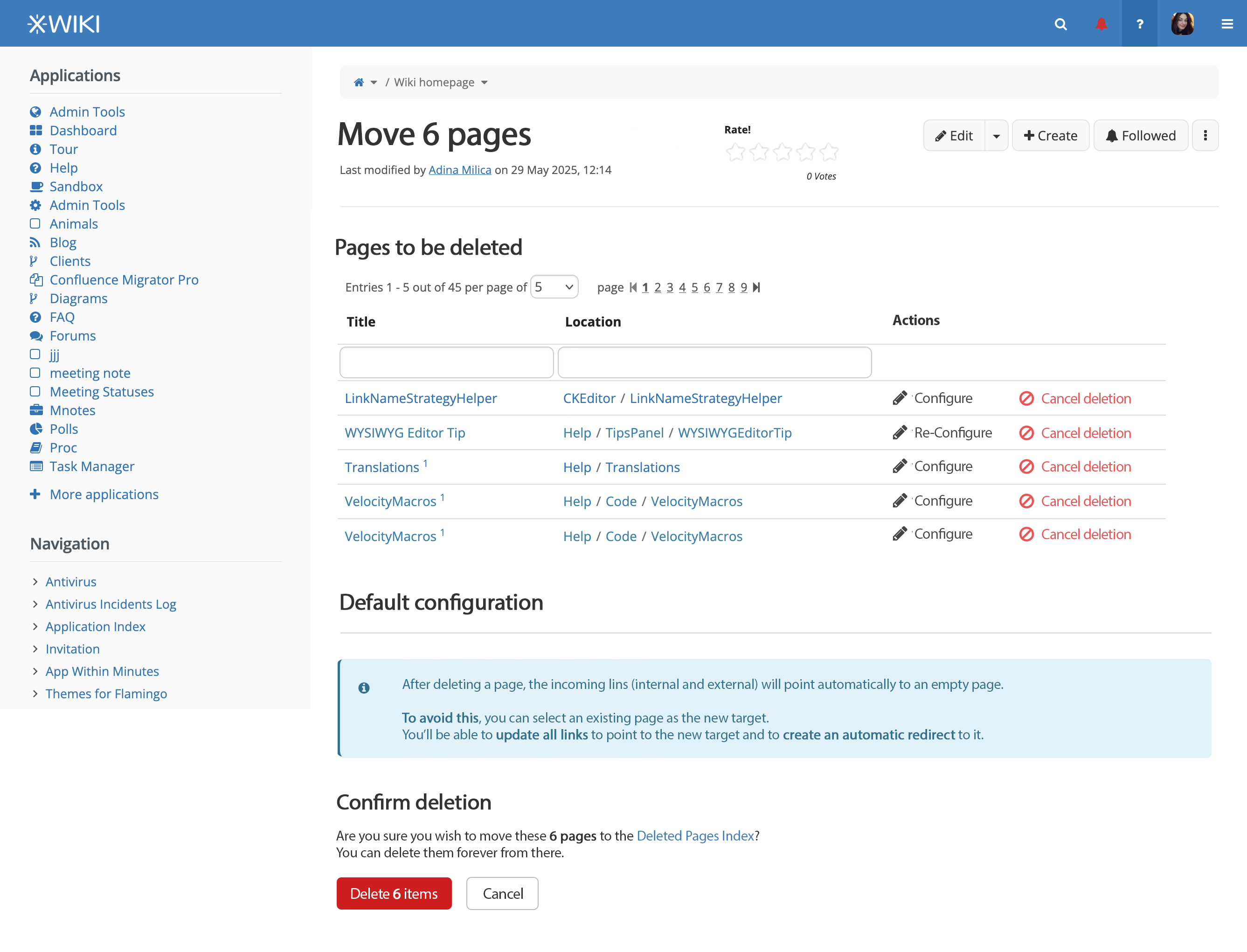Open Task Manager application link
Viewport: 1247px width, 952px height.
[x=92, y=466]
